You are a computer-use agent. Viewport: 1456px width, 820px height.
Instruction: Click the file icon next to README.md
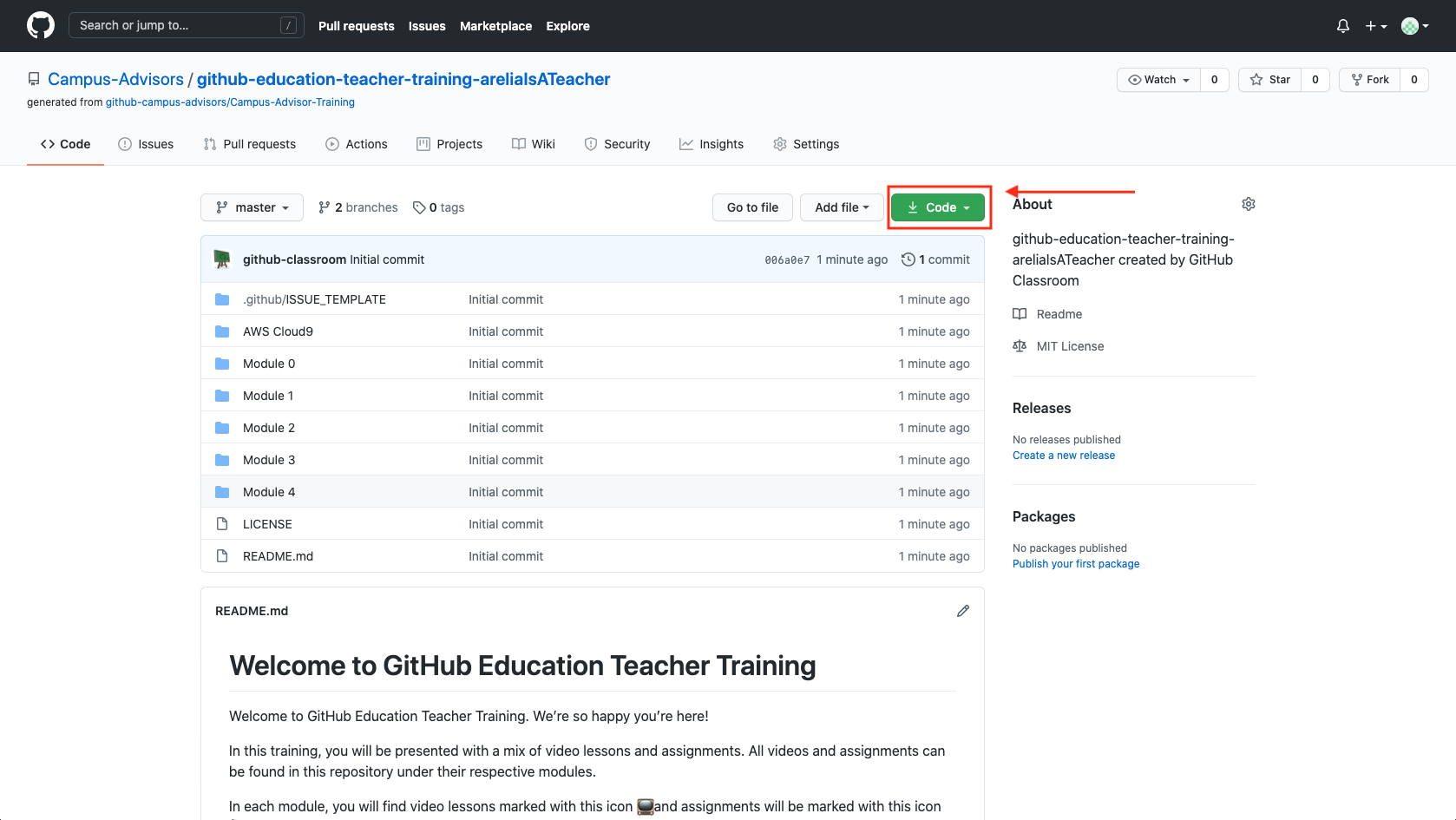click(x=222, y=556)
